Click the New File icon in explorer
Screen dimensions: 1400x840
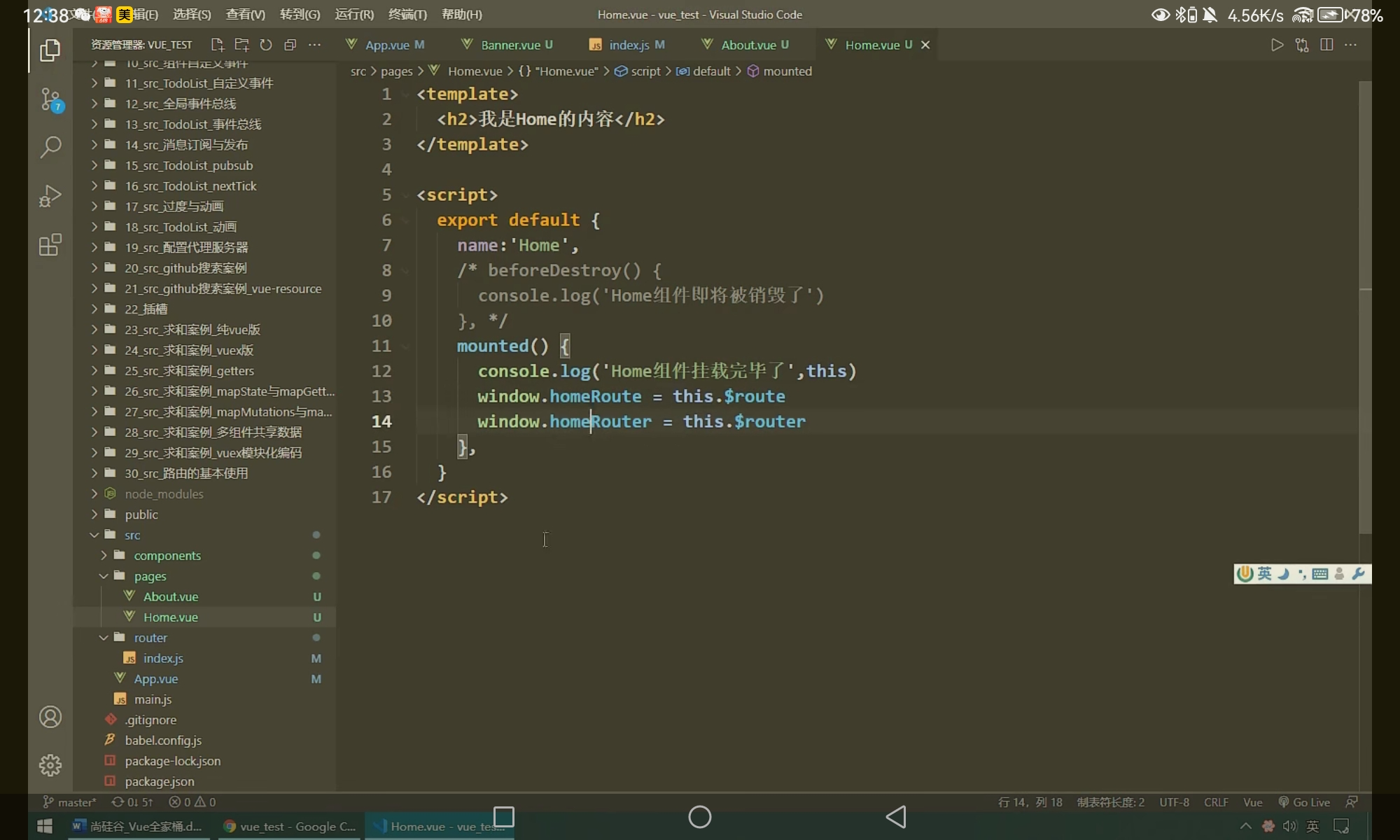point(218,45)
